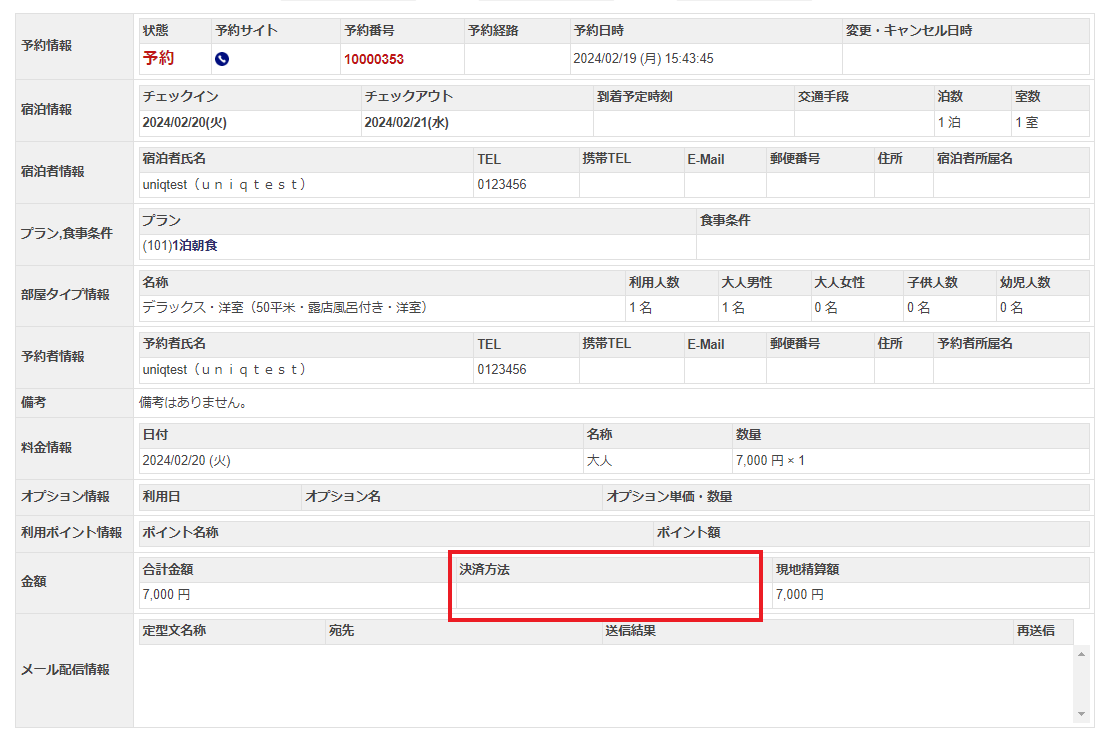Open reservation number 10000353
1108x743 pixels.
374,59
